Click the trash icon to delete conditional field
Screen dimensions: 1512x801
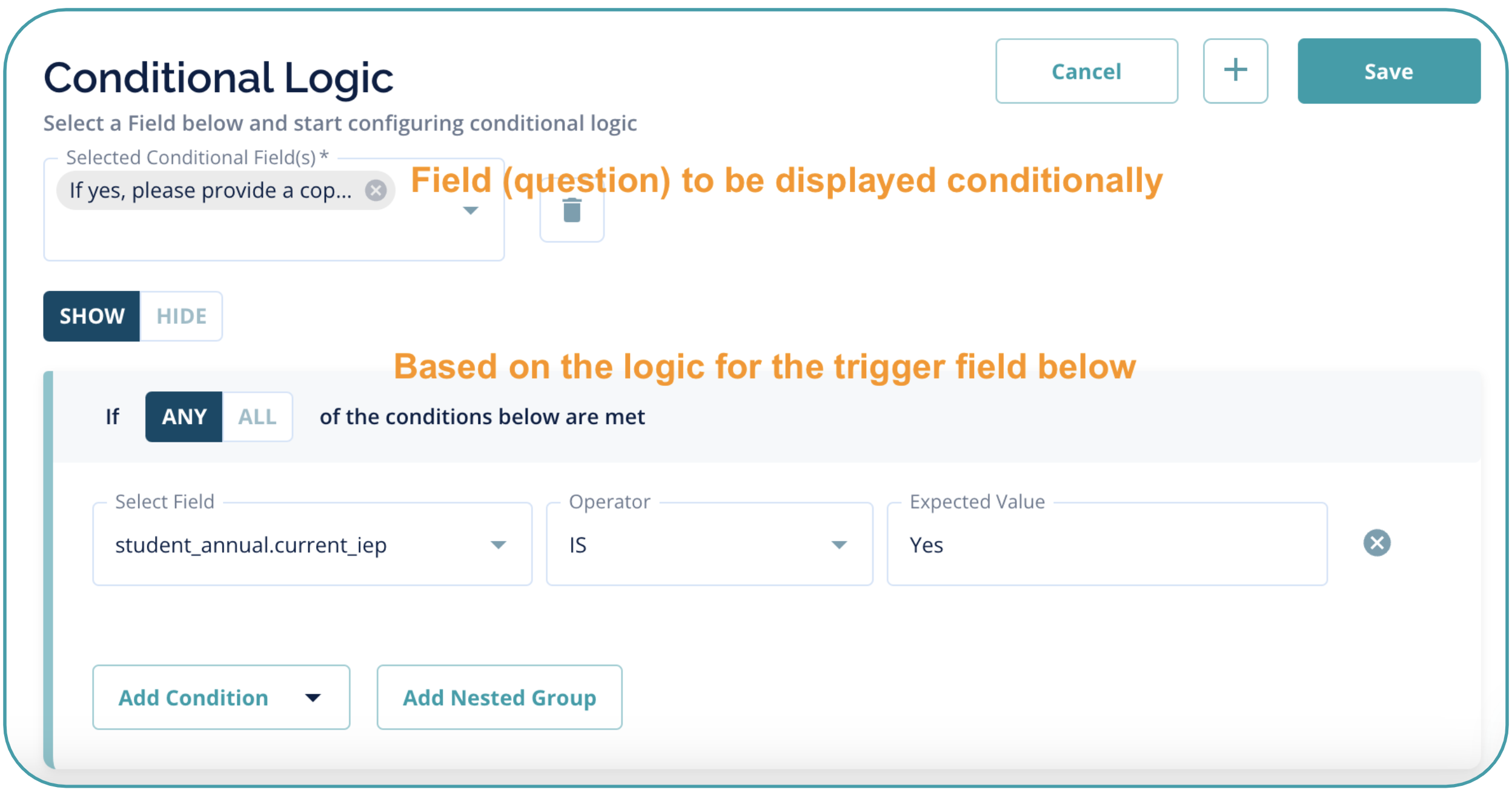click(x=571, y=211)
